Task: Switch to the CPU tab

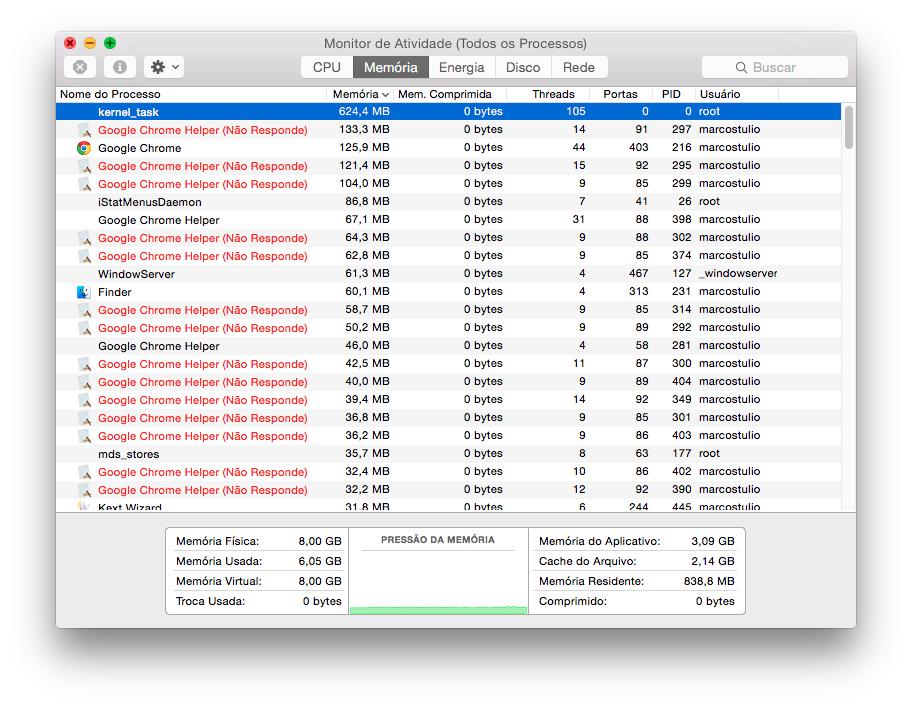Action: pyautogui.click(x=327, y=67)
